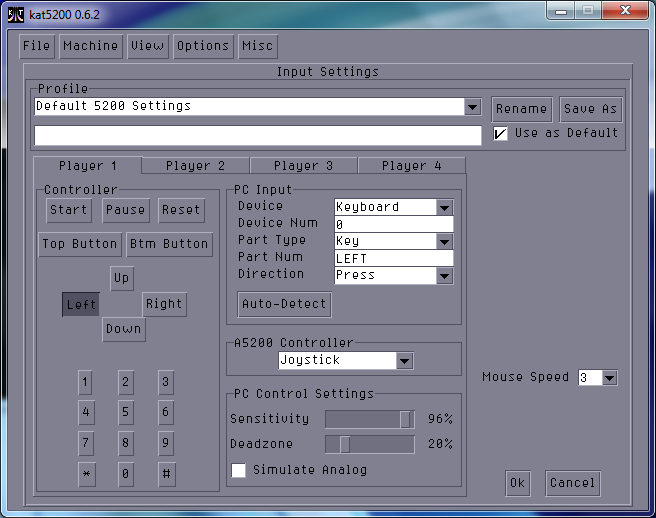Click the empty profile description field
The width and height of the screenshot is (656, 518).
(x=258, y=136)
